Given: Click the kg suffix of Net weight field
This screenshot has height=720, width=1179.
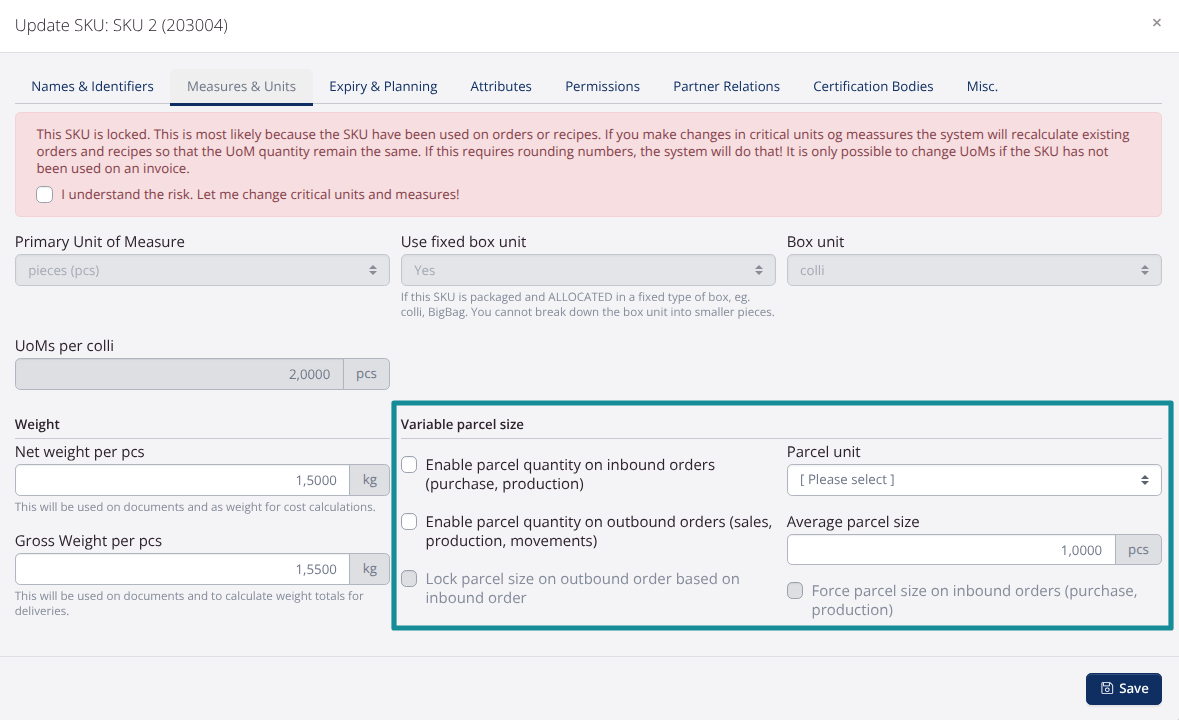Looking at the screenshot, I should [x=369, y=480].
